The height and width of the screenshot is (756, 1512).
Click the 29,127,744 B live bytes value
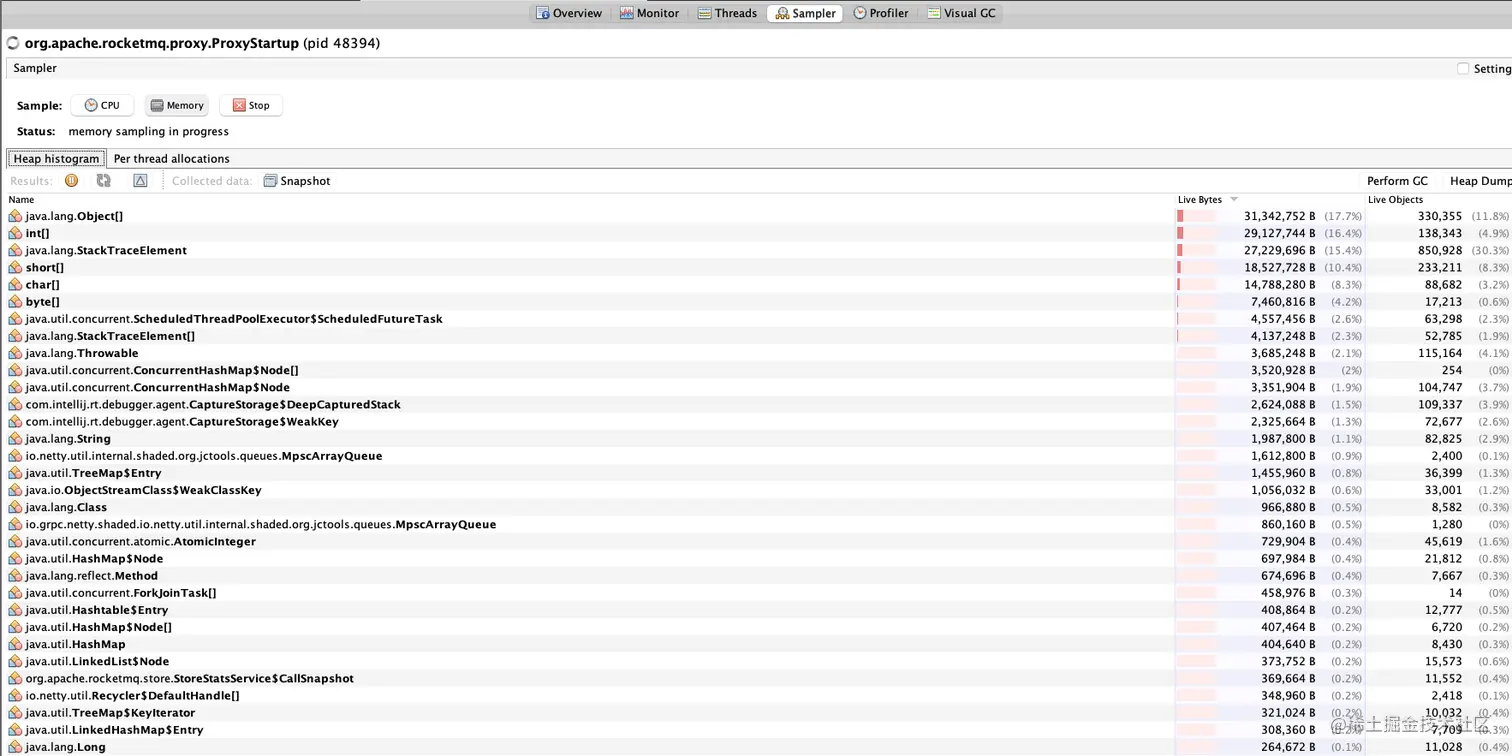coord(1279,233)
